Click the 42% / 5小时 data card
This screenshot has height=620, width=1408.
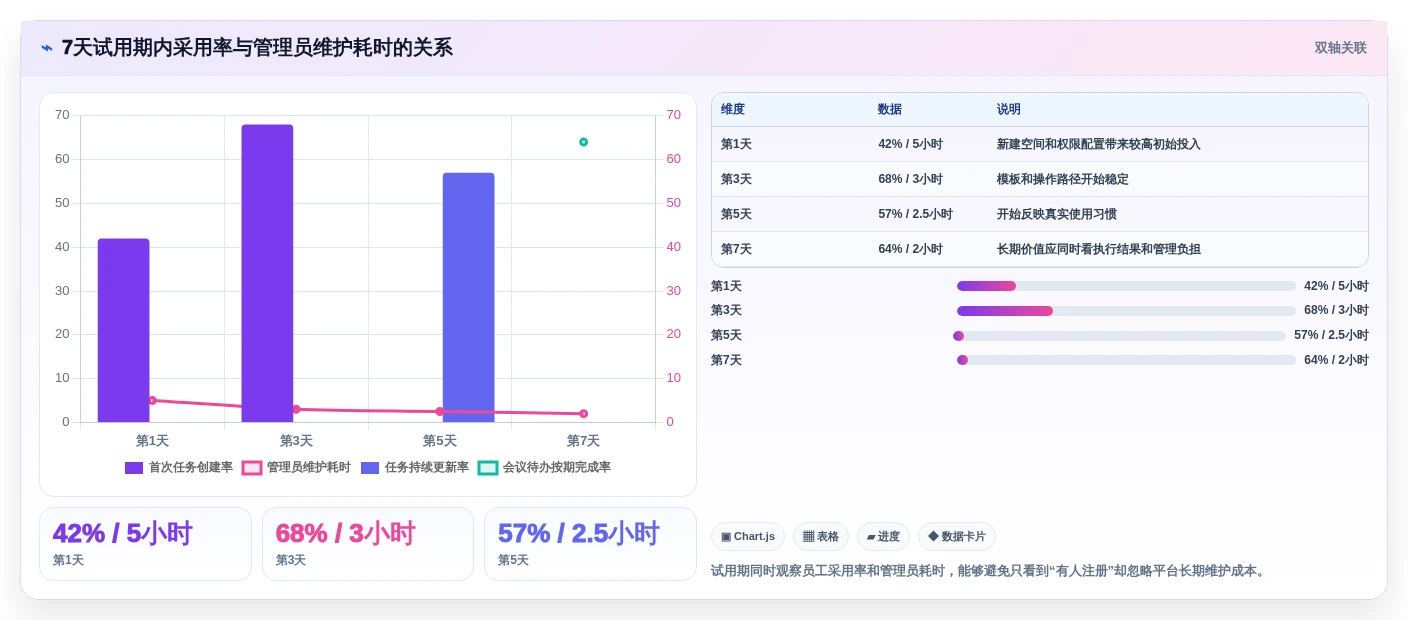[x=145, y=544]
